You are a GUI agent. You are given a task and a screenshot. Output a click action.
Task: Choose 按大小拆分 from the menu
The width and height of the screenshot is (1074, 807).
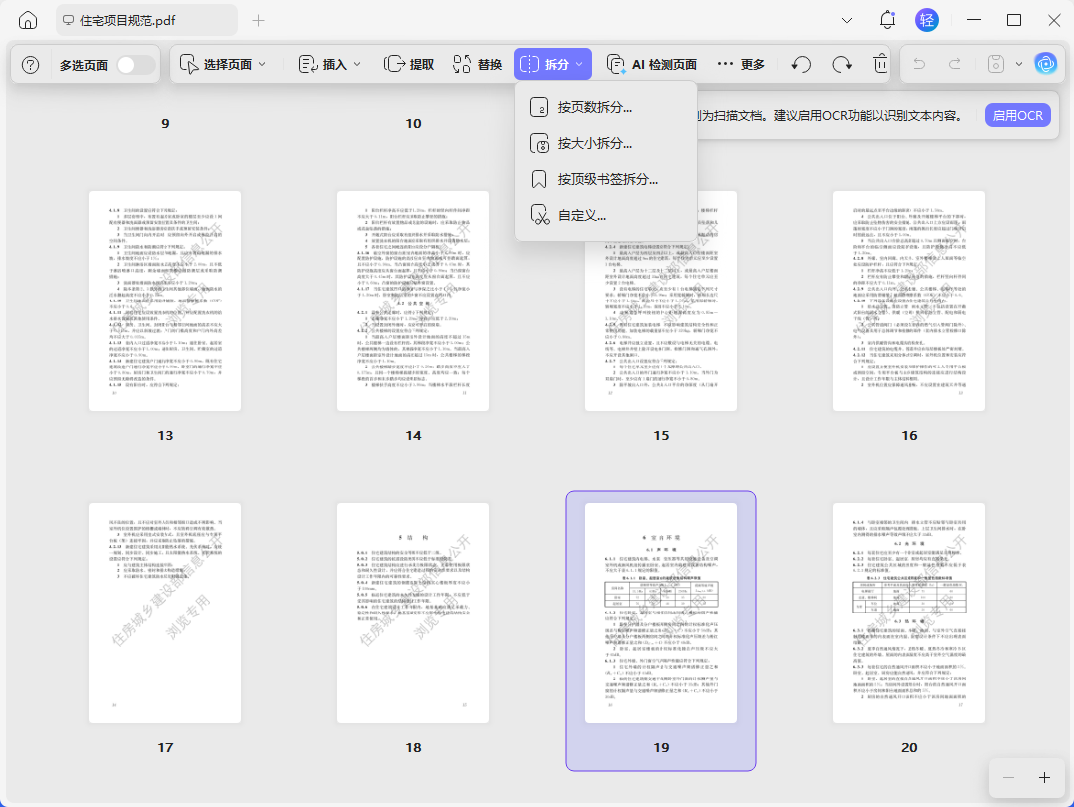(605, 143)
